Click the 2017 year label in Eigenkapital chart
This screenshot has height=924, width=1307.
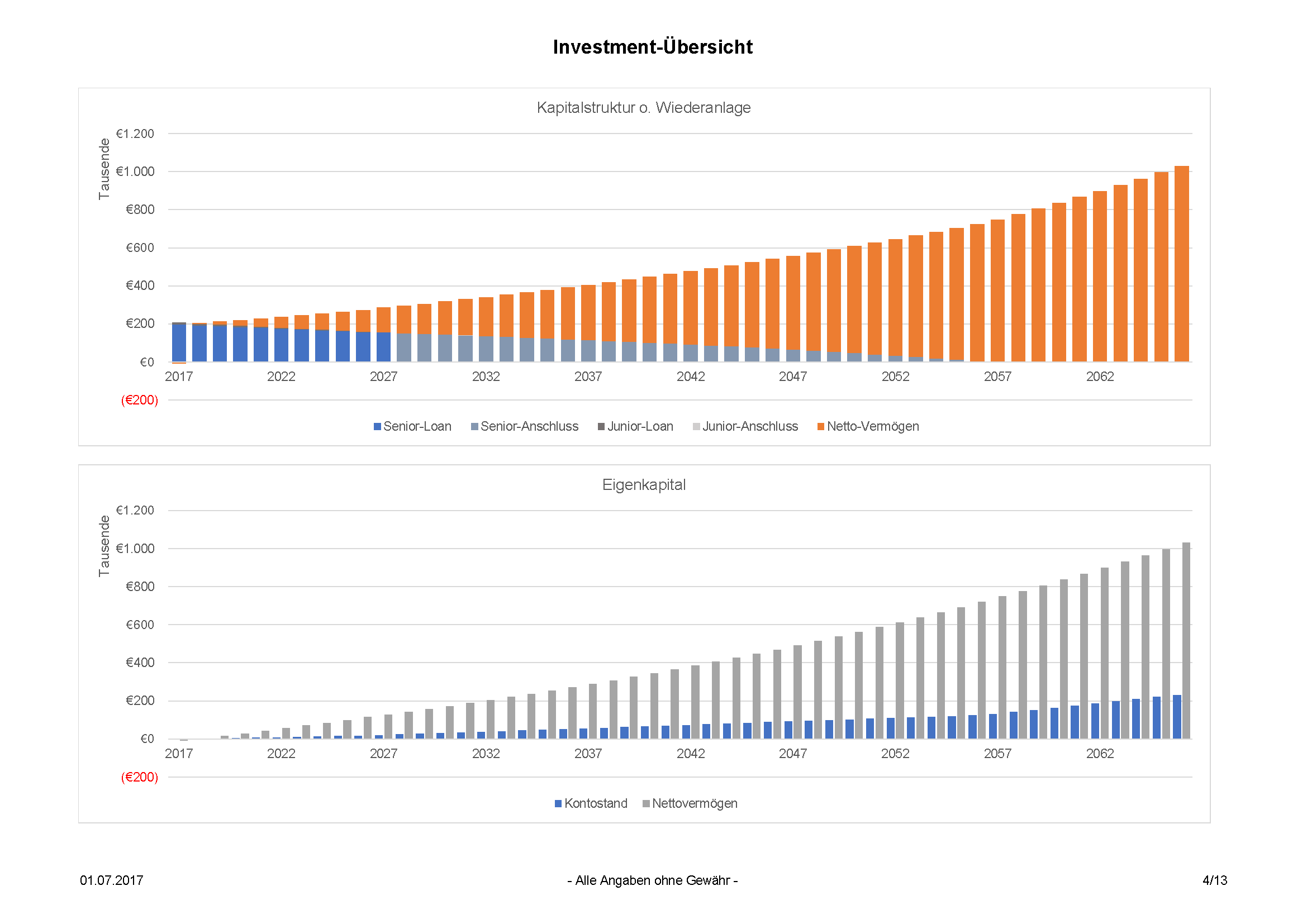click(179, 754)
